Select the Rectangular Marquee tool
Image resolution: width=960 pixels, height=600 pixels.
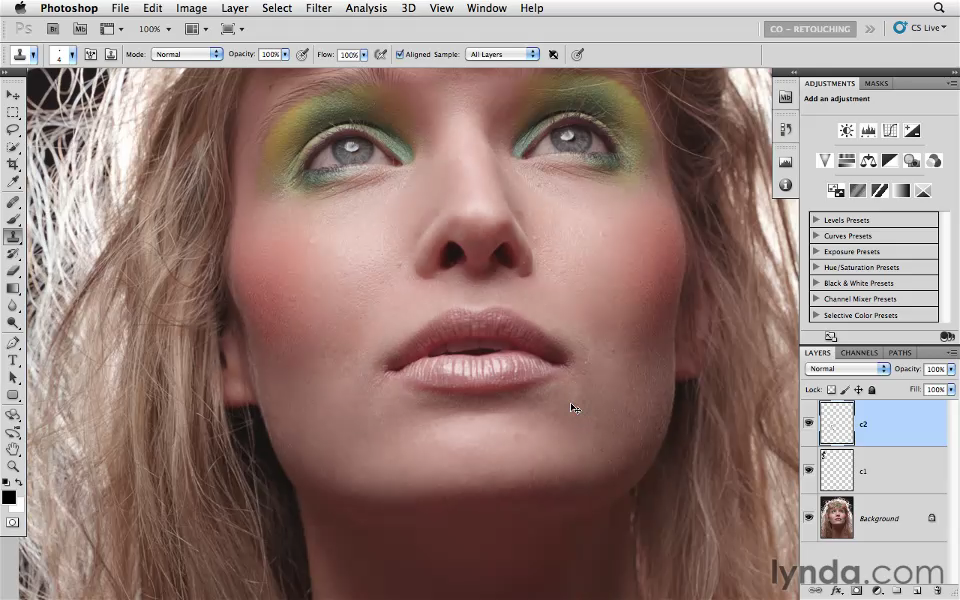pyautogui.click(x=12, y=113)
